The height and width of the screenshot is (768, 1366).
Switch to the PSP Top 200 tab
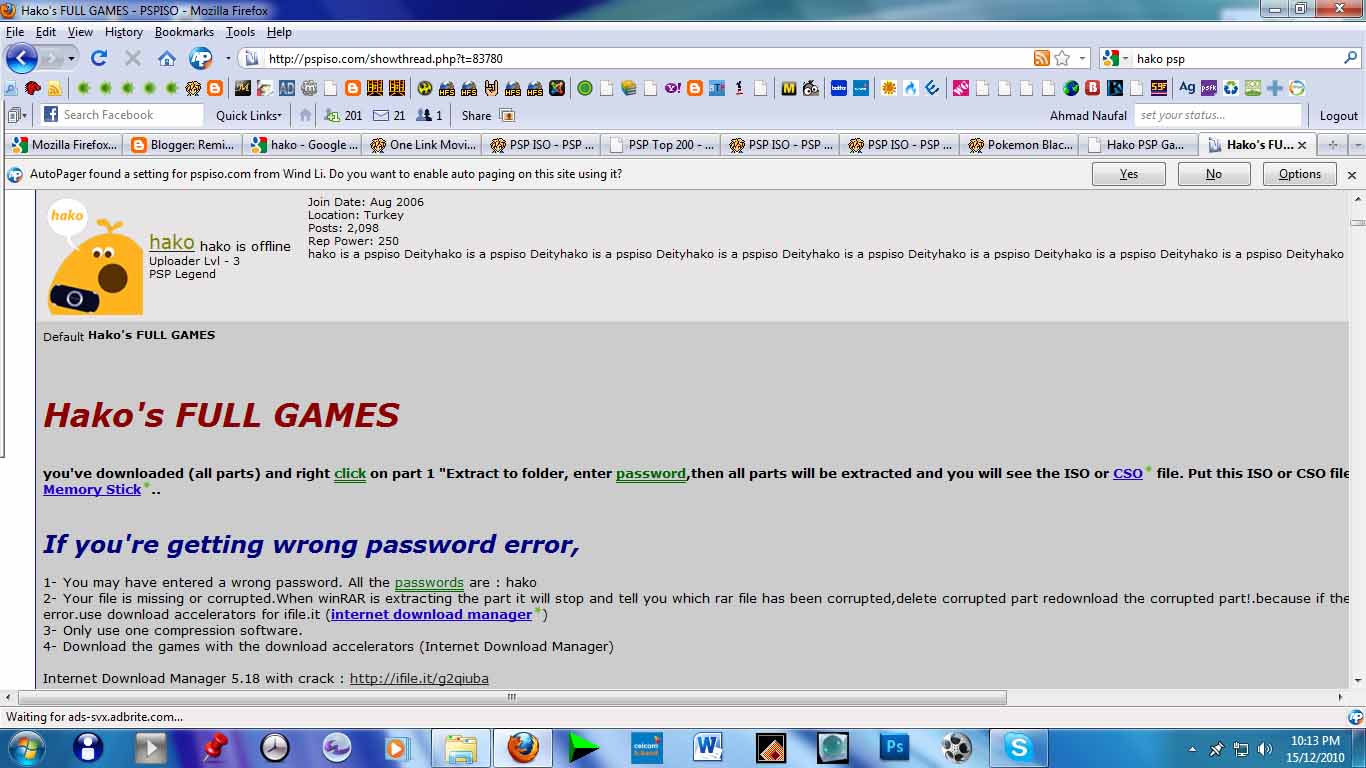(x=660, y=145)
